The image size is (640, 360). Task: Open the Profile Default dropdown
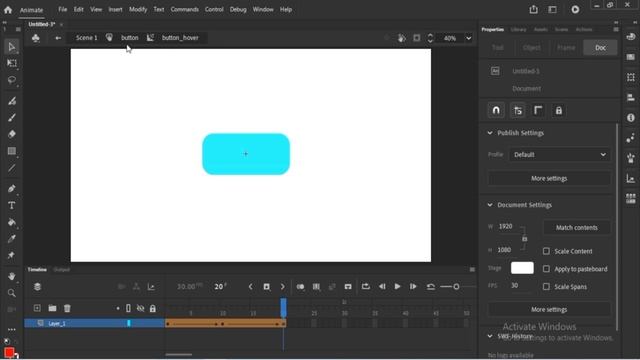(560, 155)
